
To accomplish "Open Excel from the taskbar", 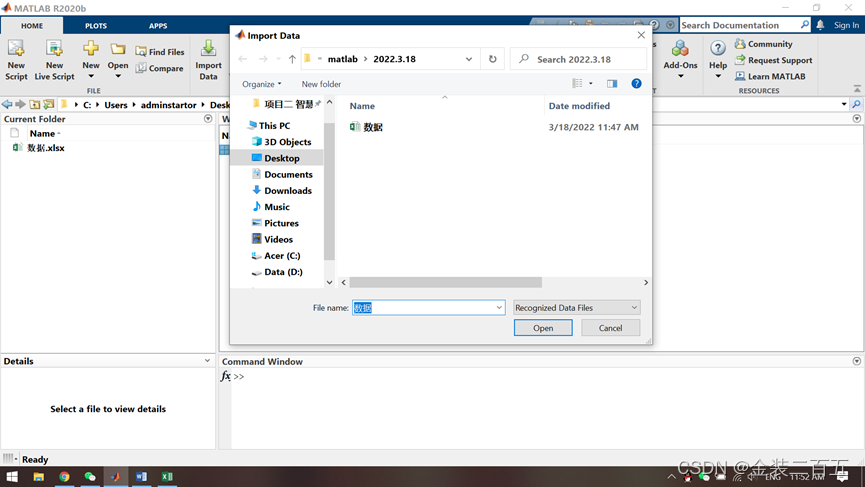I will point(167,477).
